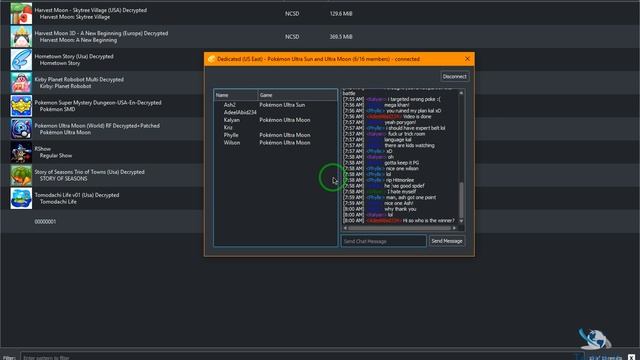Select member Phylle in the member list
This screenshot has height=360, width=640.
click(231, 135)
